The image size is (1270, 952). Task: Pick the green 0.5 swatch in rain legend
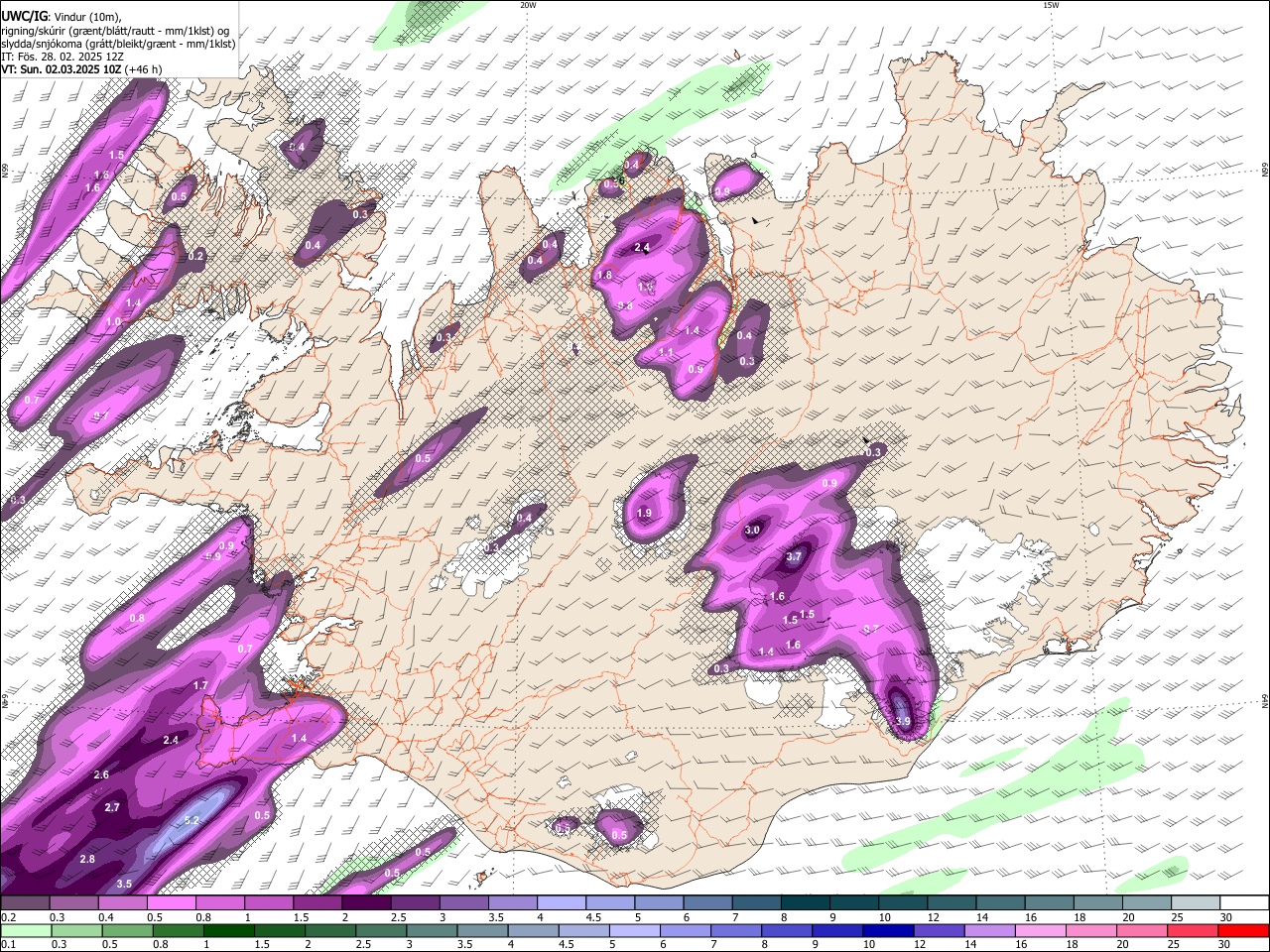pos(127,930)
